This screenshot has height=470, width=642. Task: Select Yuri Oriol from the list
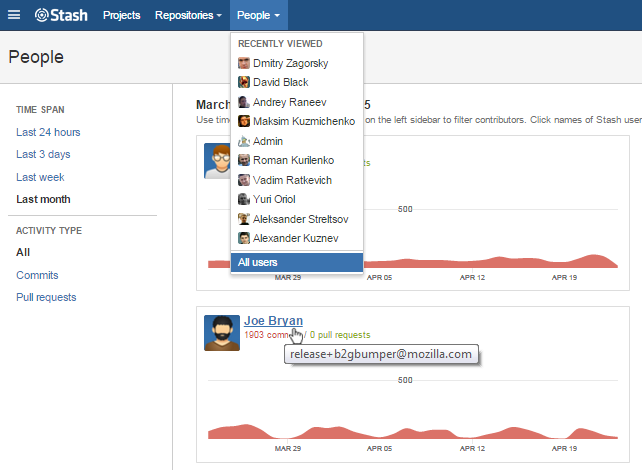tap(275, 199)
